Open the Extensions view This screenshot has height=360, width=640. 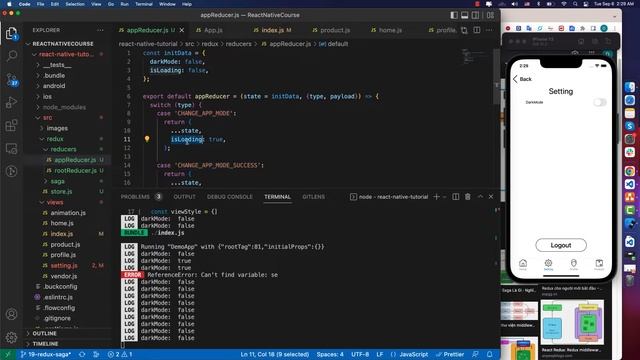click(11, 125)
